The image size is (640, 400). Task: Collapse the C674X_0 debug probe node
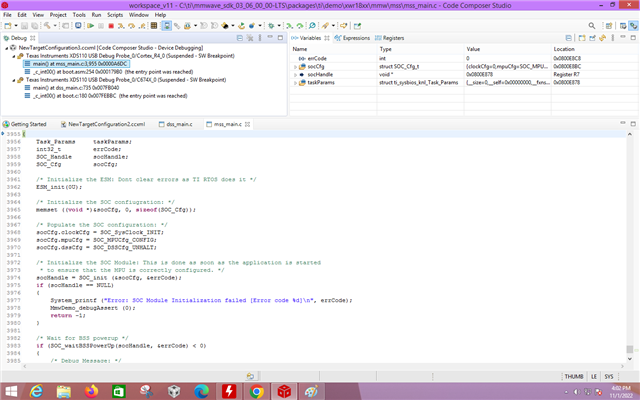click(13, 80)
